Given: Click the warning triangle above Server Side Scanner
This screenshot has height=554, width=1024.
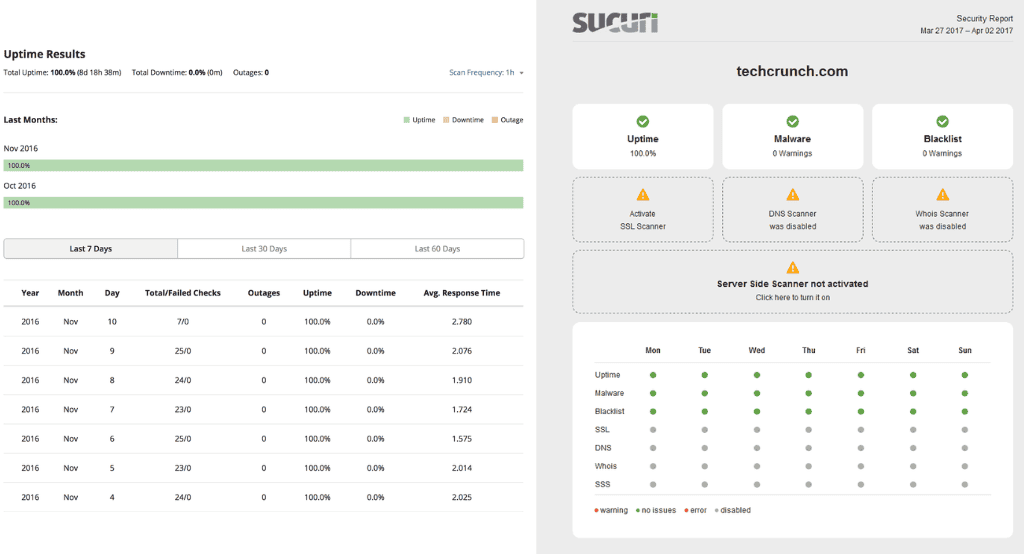Looking at the screenshot, I should tap(792, 268).
